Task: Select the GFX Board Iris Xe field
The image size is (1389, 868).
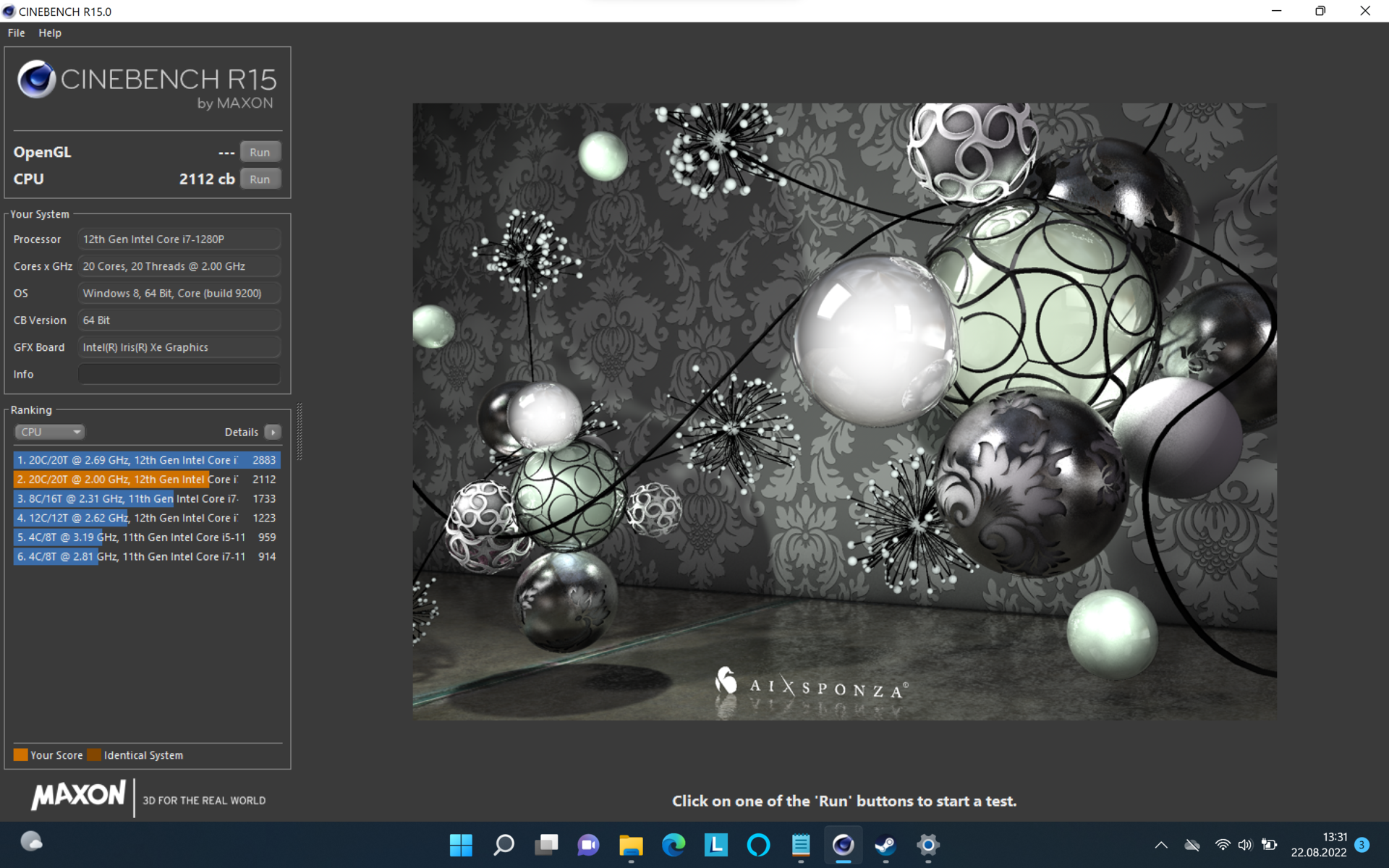Action: pos(179,347)
